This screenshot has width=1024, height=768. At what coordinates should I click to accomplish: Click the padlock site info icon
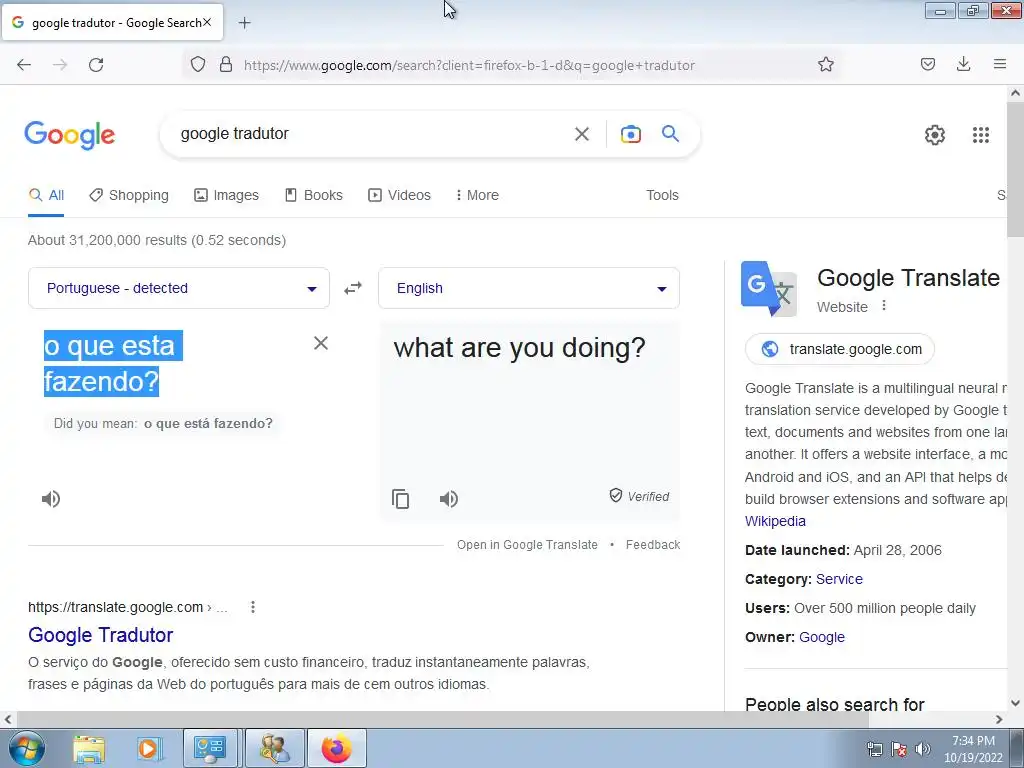tap(226, 65)
